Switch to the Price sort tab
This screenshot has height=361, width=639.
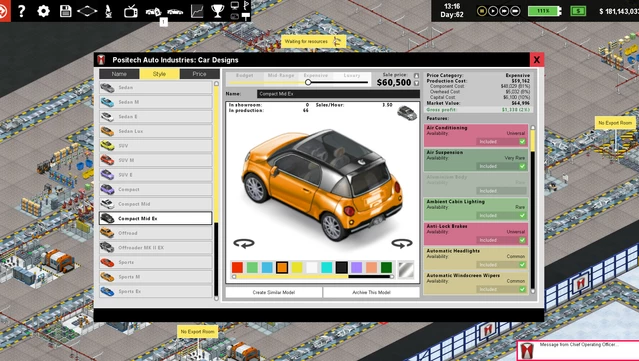point(199,74)
